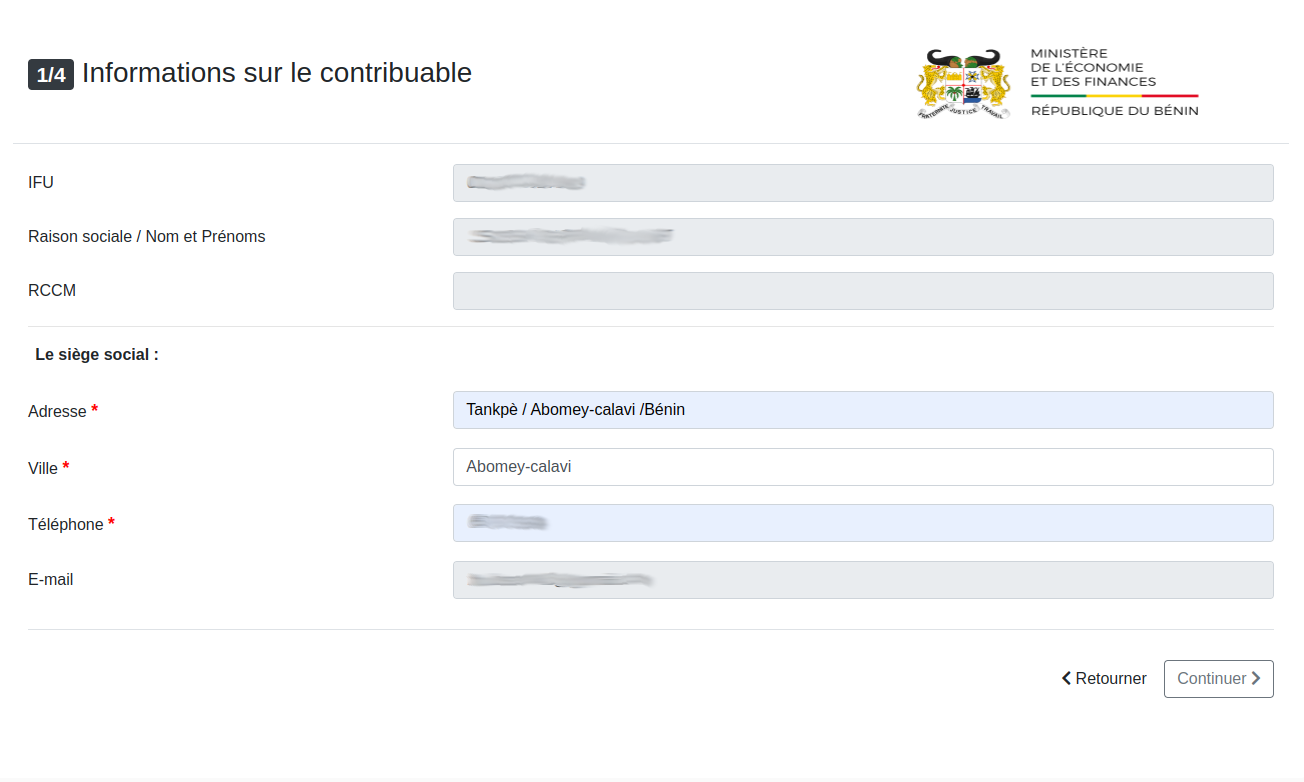1304x782 pixels.
Task: Click the République du Bénin caption
Action: tap(1114, 111)
